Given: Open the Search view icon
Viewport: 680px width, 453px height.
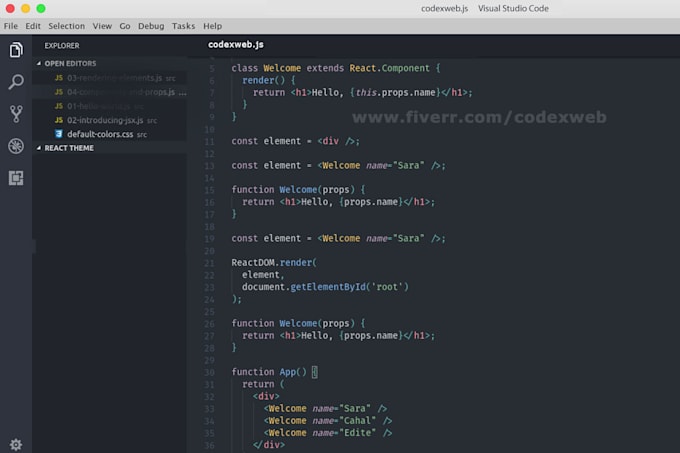Looking at the screenshot, I should pos(16,81).
